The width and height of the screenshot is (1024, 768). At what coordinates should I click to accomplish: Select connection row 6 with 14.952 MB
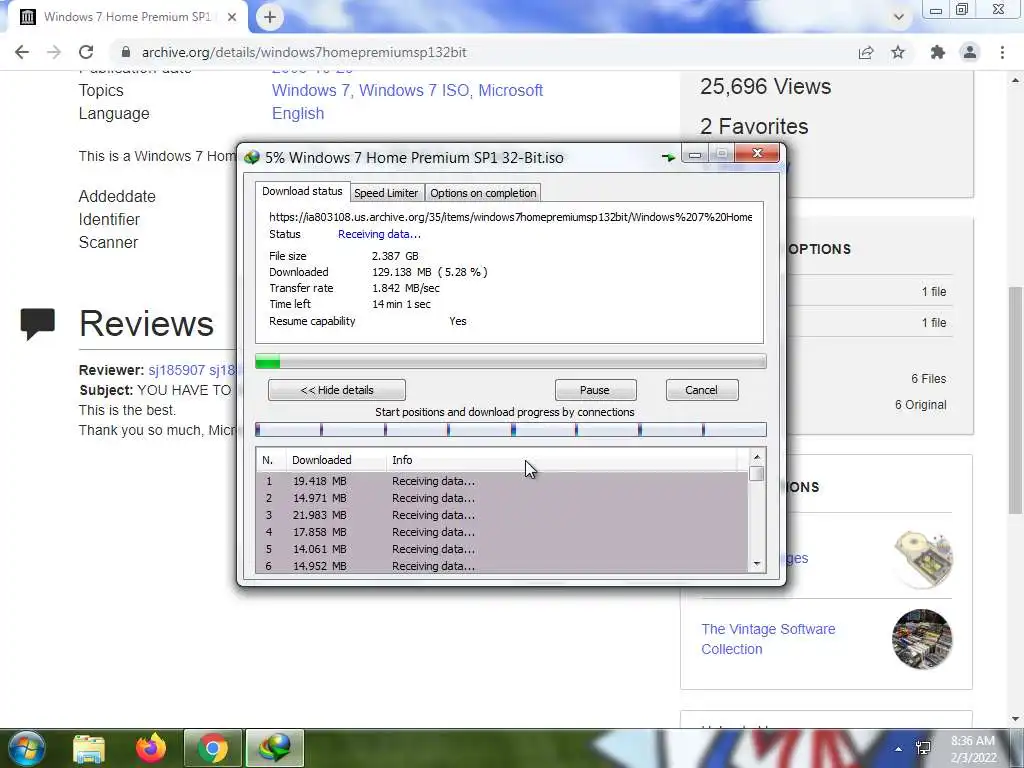click(x=502, y=566)
